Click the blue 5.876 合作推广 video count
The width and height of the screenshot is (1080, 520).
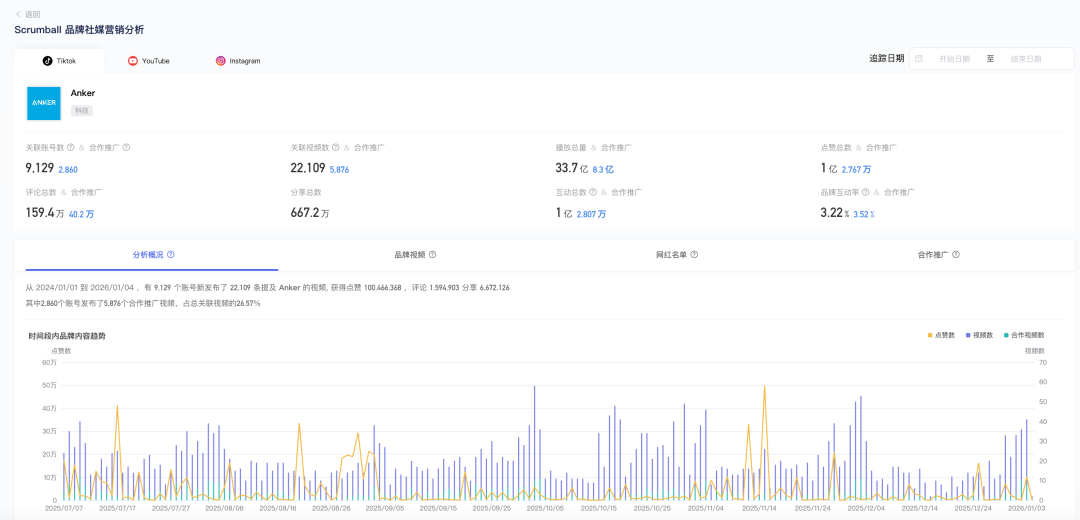click(x=339, y=170)
